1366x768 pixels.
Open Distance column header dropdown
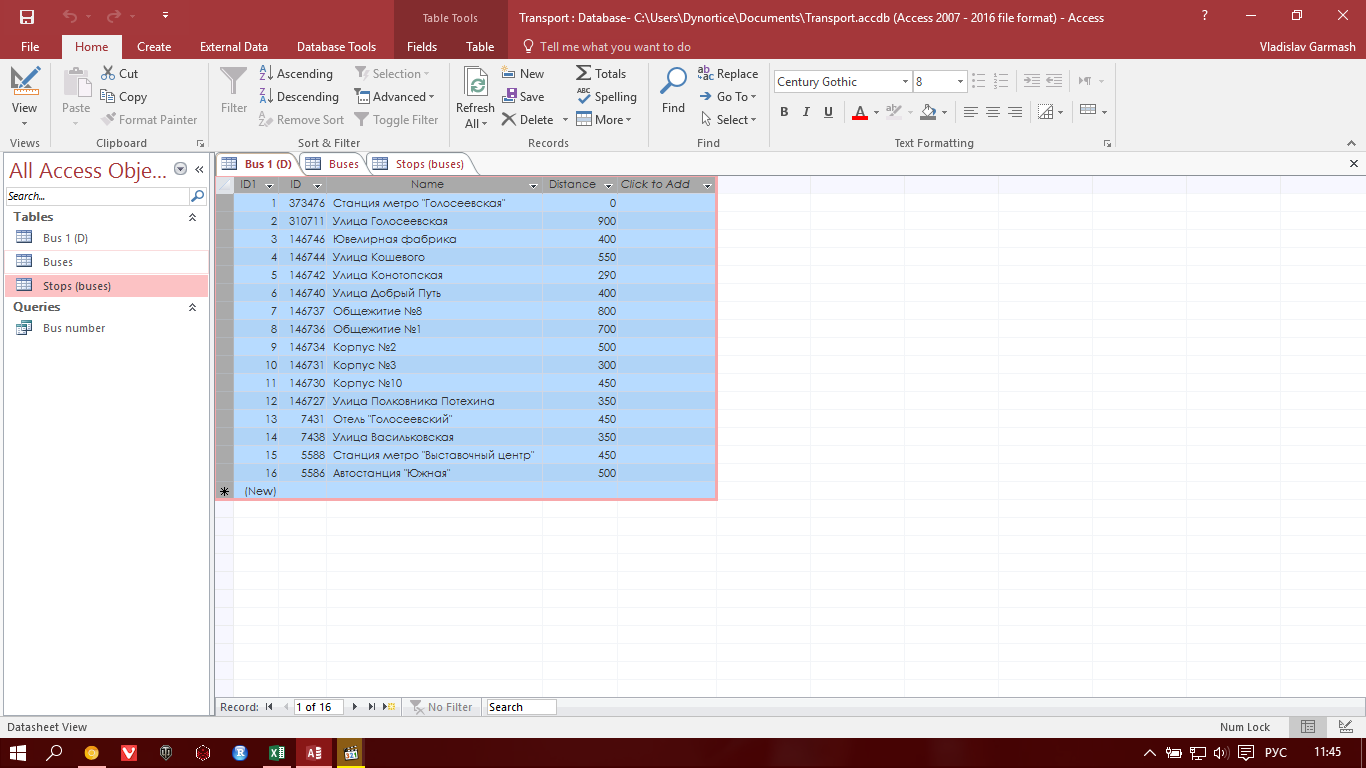(608, 185)
